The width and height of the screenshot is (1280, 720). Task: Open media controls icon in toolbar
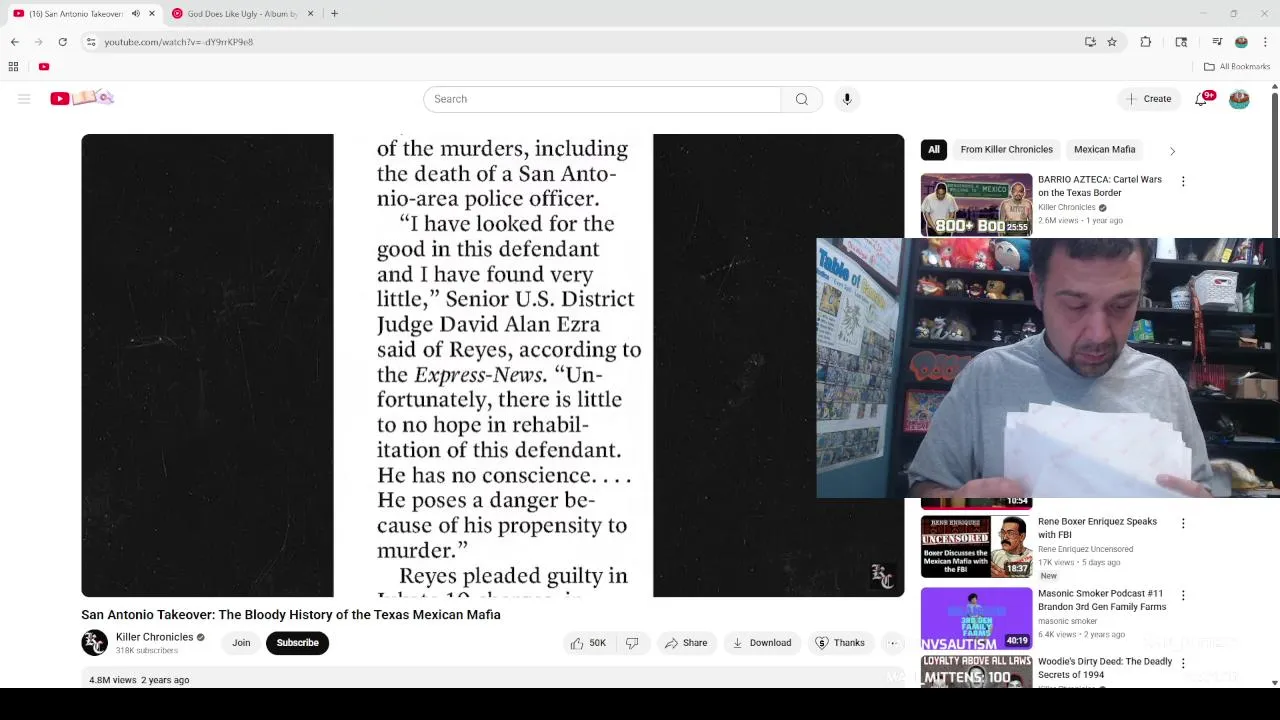pyautogui.click(x=1217, y=42)
